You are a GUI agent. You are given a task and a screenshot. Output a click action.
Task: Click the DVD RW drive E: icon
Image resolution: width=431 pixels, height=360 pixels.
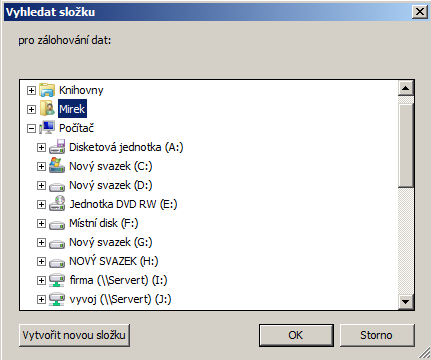tap(57, 204)
